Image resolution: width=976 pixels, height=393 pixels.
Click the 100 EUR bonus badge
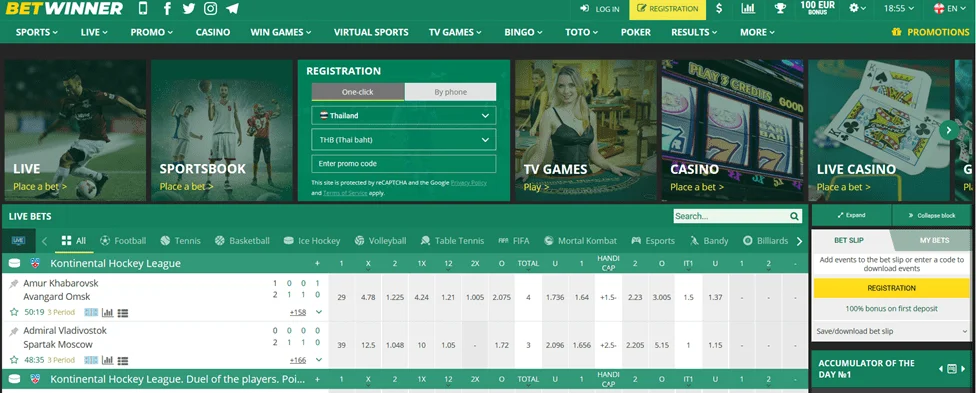pyautogui.click(x=817, y=8)
